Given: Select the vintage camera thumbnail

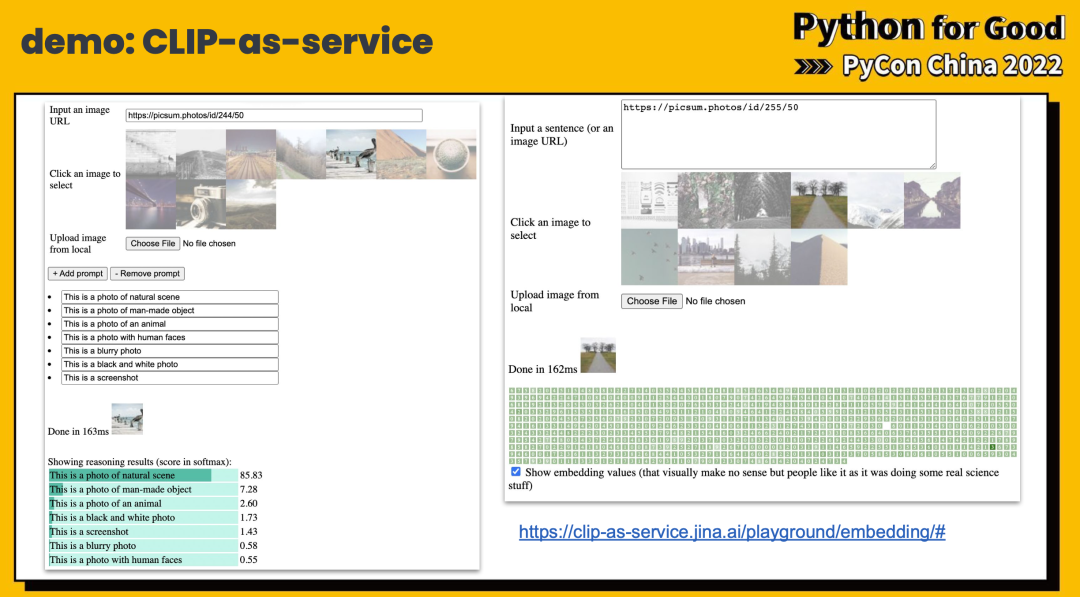Looking at the screenshot, I should (201, 205).
